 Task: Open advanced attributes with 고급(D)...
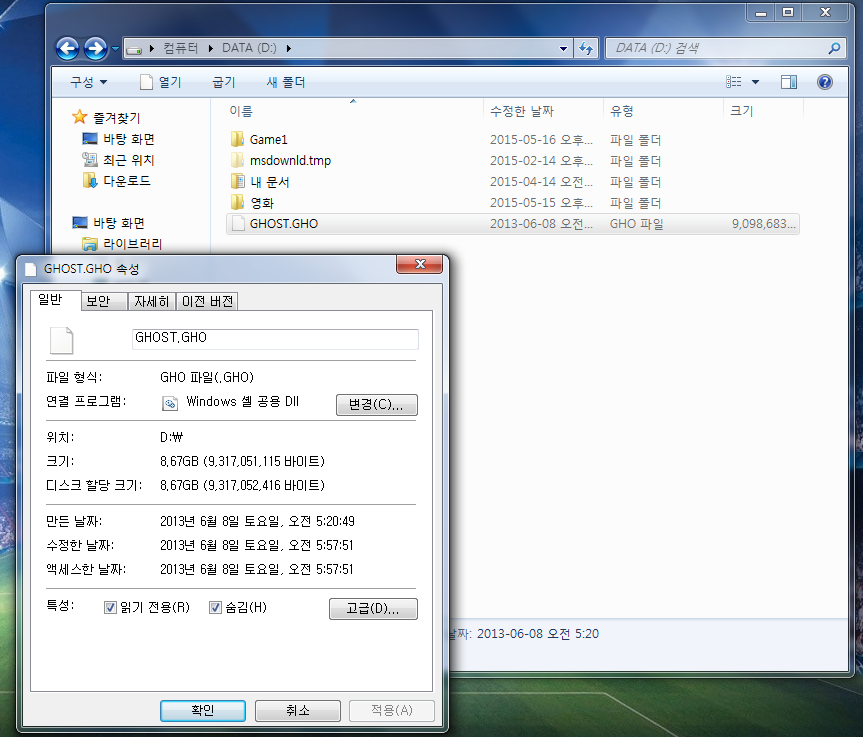[373, 609]
